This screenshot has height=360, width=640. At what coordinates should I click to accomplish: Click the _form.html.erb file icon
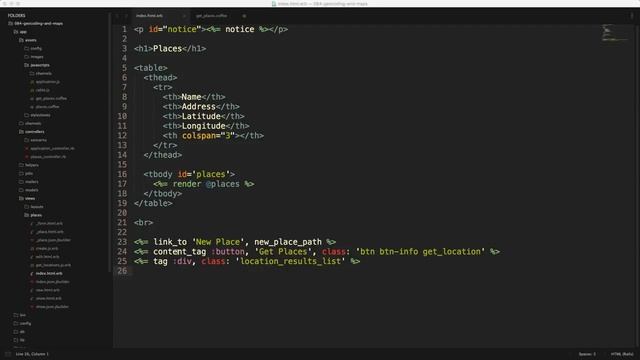(32, 224)
